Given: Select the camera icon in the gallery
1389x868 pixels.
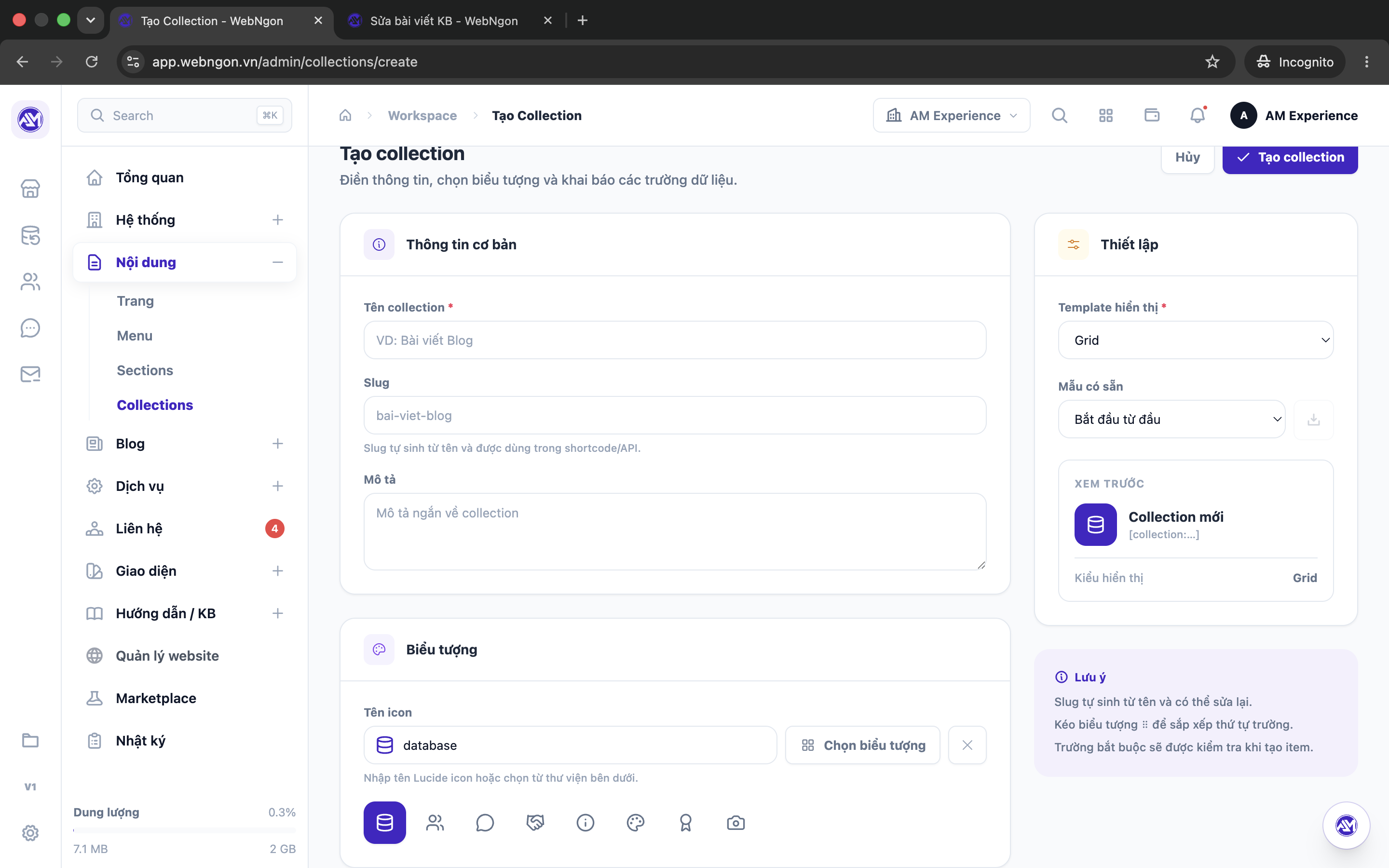Looking at the screenshot, I should pos(736,823).
